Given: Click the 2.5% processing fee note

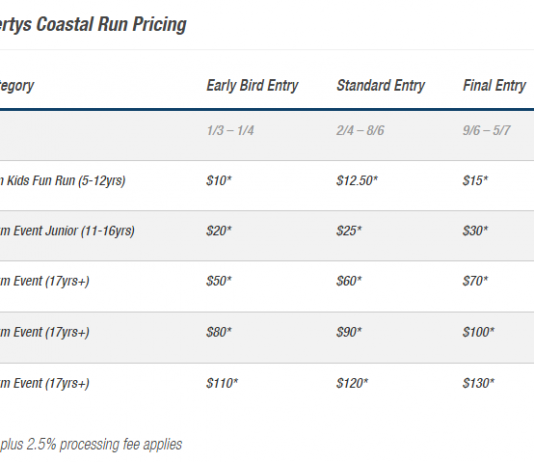Looking at the screenshot, I should [91, 445].
